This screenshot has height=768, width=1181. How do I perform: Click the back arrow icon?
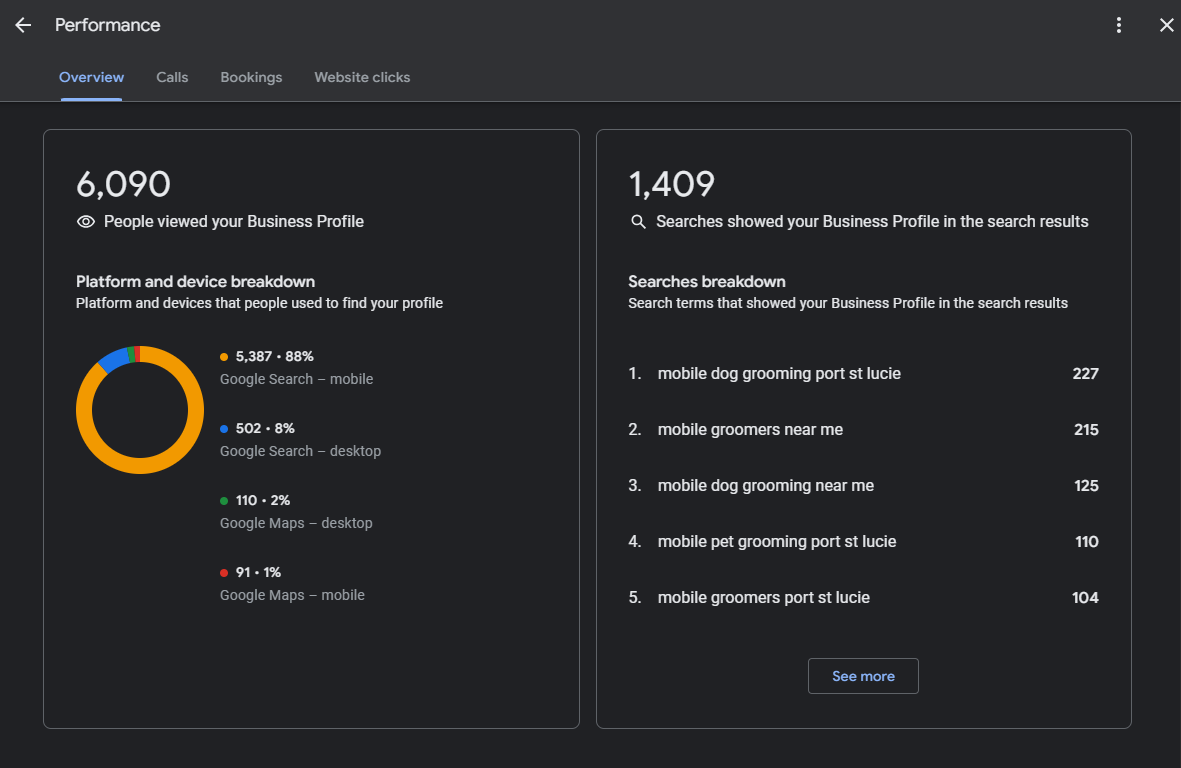[23, 25]
